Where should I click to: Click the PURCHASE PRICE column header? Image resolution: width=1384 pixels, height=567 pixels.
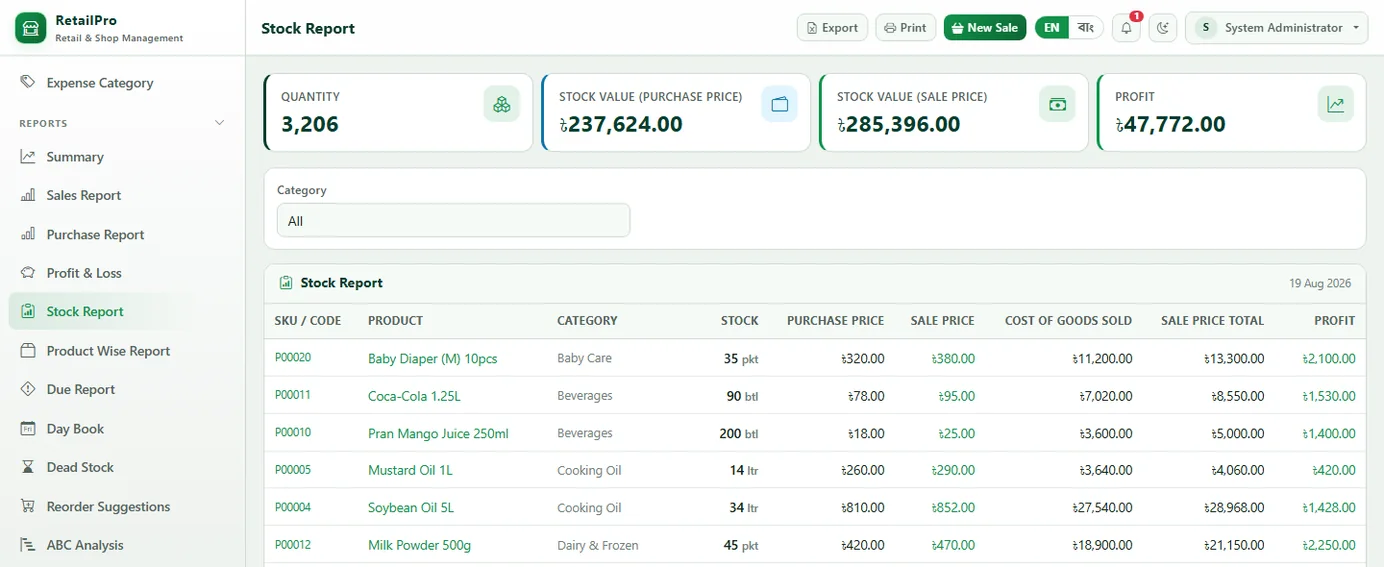coord(836,321)
